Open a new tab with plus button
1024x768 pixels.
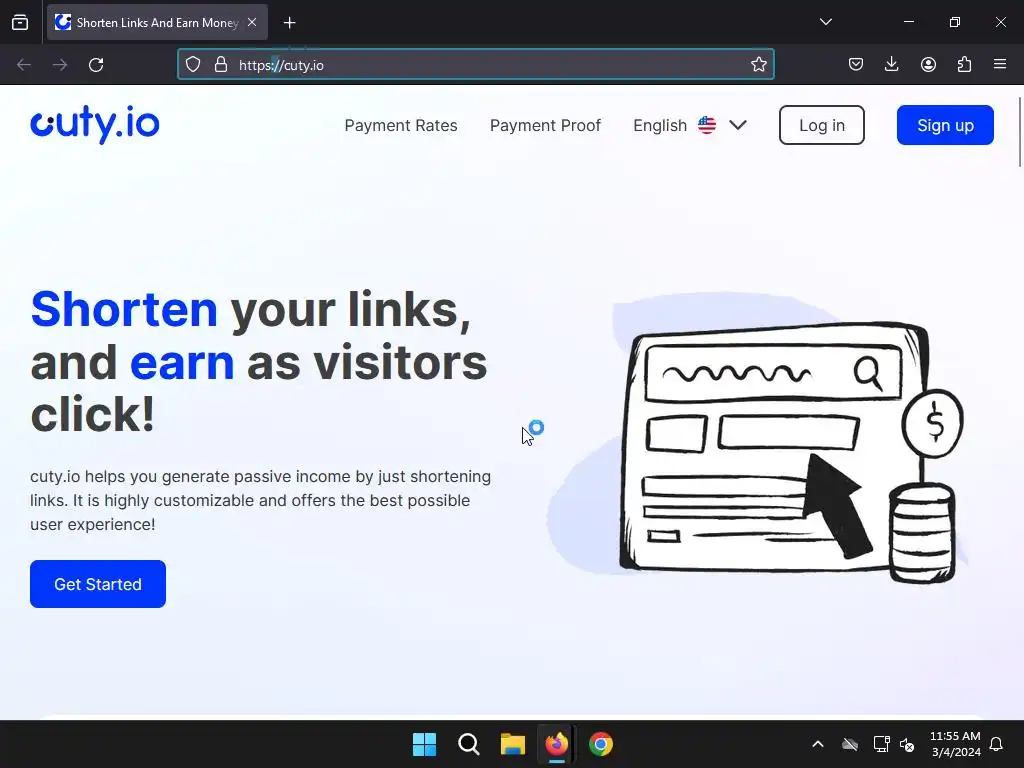pyautogui.click(x=289, y=23)
